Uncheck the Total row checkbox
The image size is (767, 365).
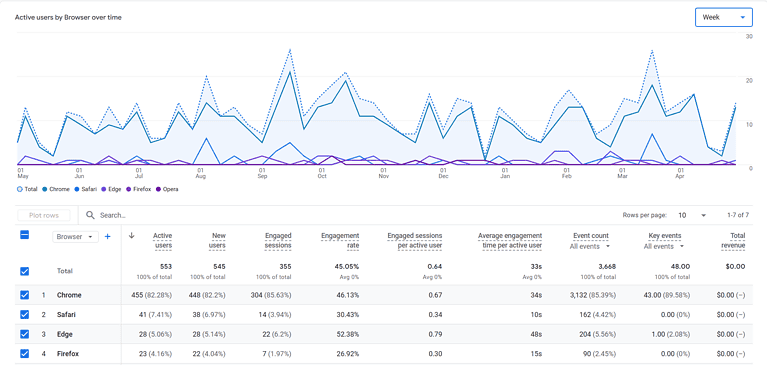pyautogui.click(x=24, y=271)
